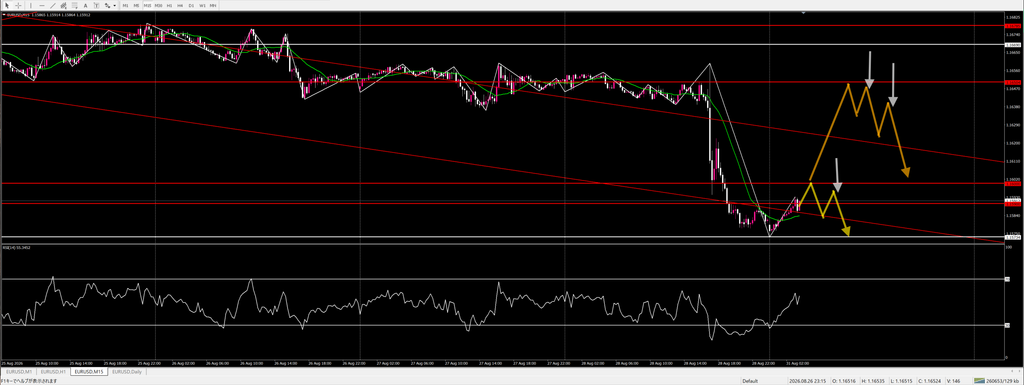Activate the crosshair tool

[18, 5]
